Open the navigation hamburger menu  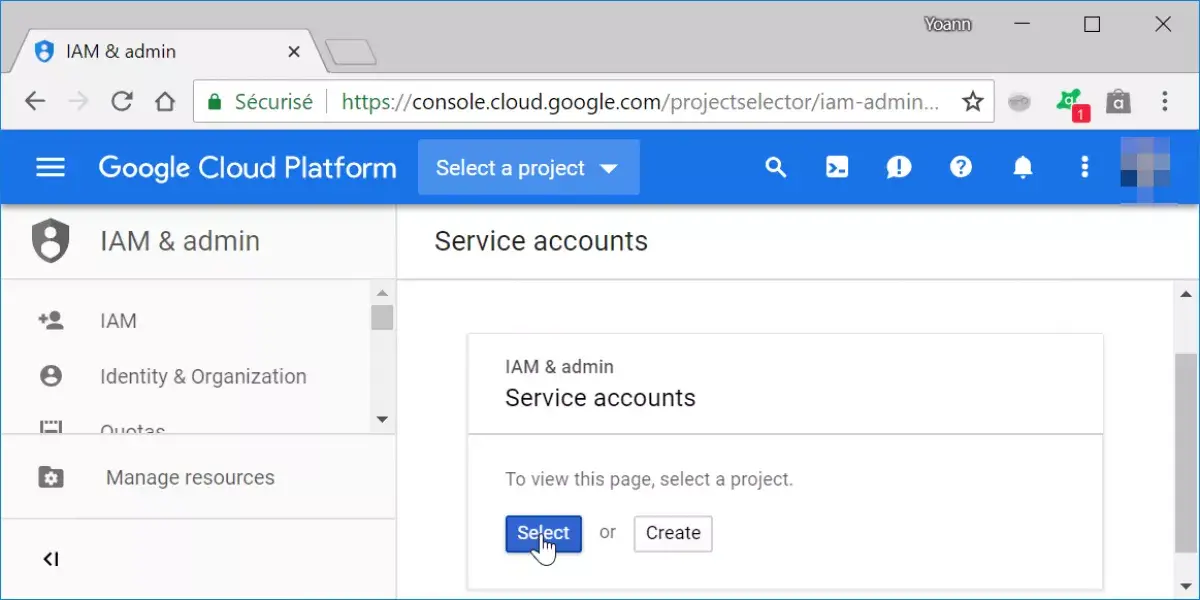tap(50, 167)
